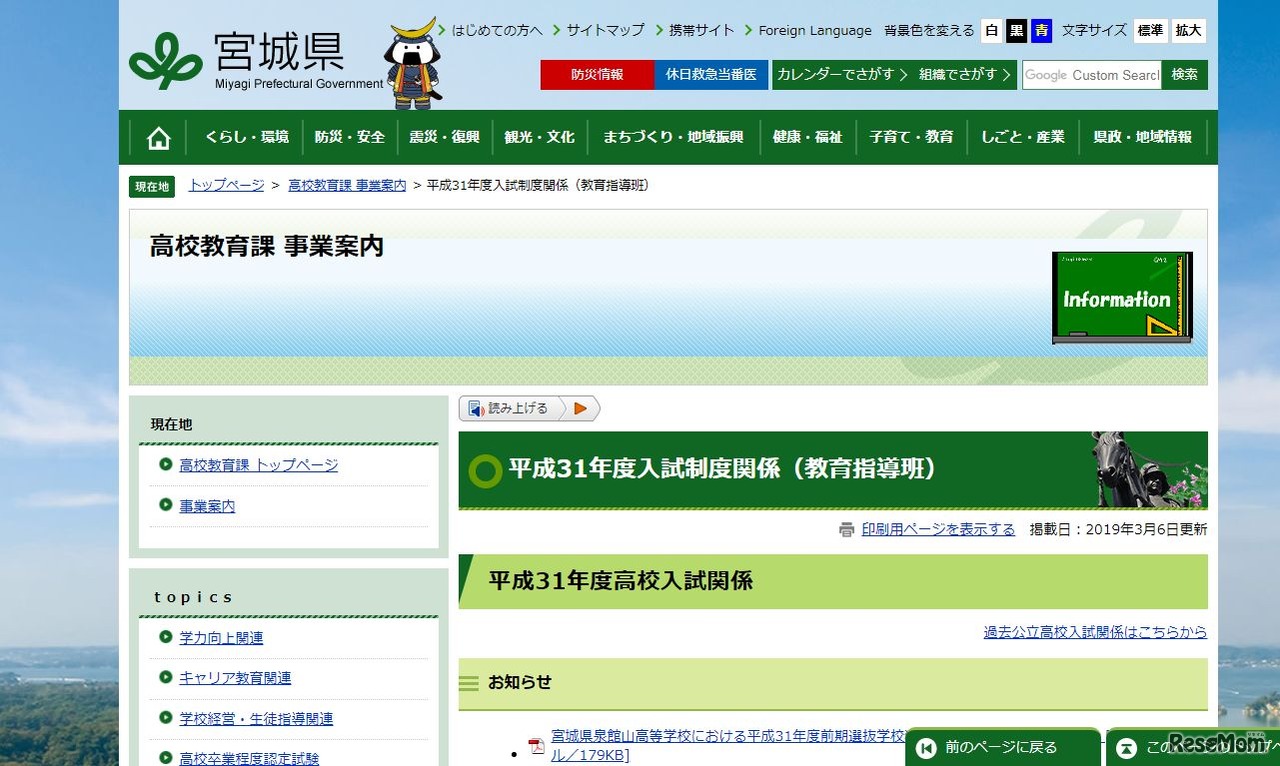Click the 読み上げる speaker icon
Screen dimensions: 1280x766
[x=475, y=408]
